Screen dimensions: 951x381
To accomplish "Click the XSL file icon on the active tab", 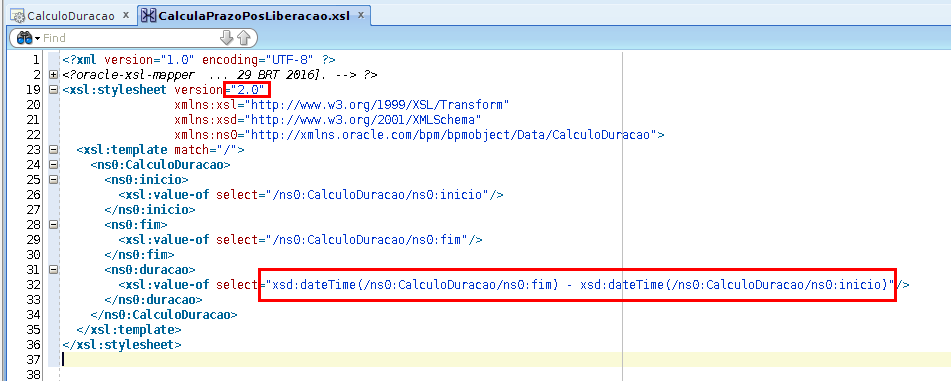I will click(149, 16).
